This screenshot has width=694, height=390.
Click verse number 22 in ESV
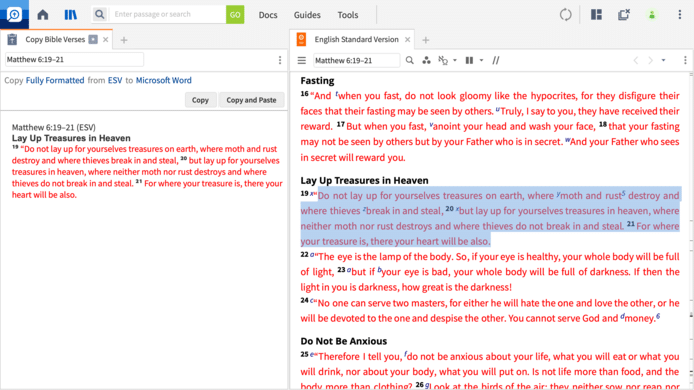[x=304, y=255]
